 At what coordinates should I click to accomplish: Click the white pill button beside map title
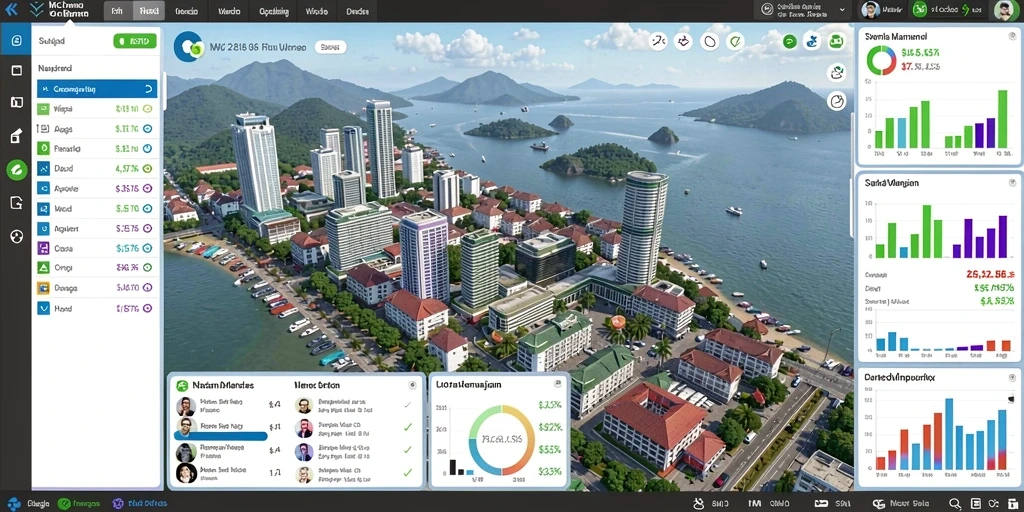[330, 47]
